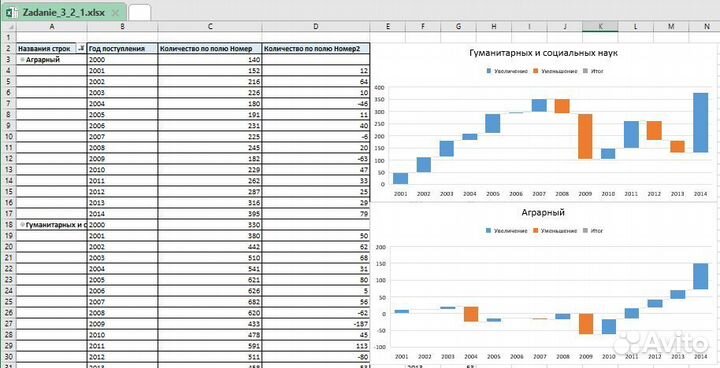720x368 pixels.
Task: Select the cell with value -63
Action: [x=315, y=159]
